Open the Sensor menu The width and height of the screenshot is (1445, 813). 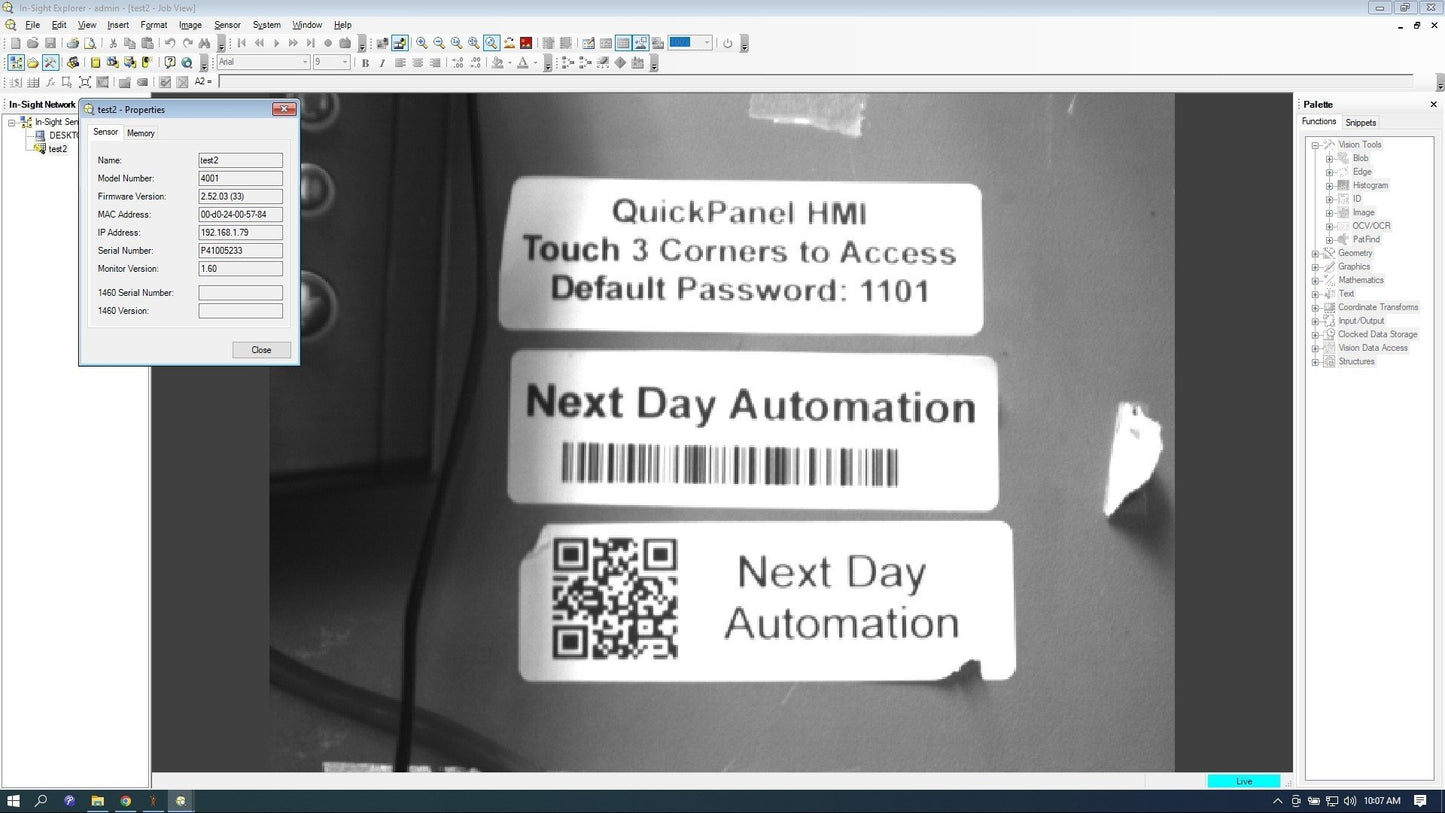pos(227,25)
